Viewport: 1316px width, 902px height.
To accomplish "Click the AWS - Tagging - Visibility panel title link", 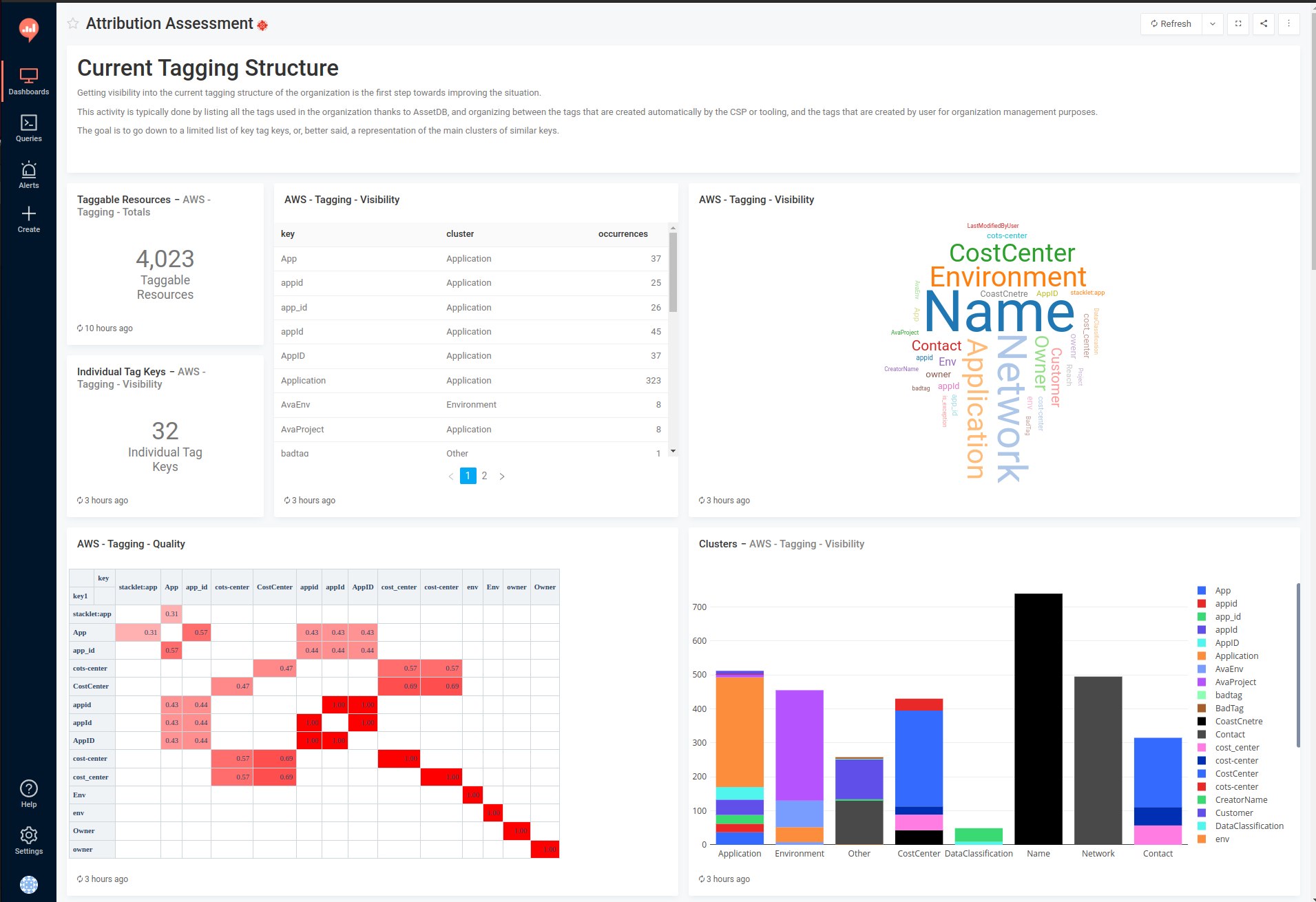I will click(342, 200).
